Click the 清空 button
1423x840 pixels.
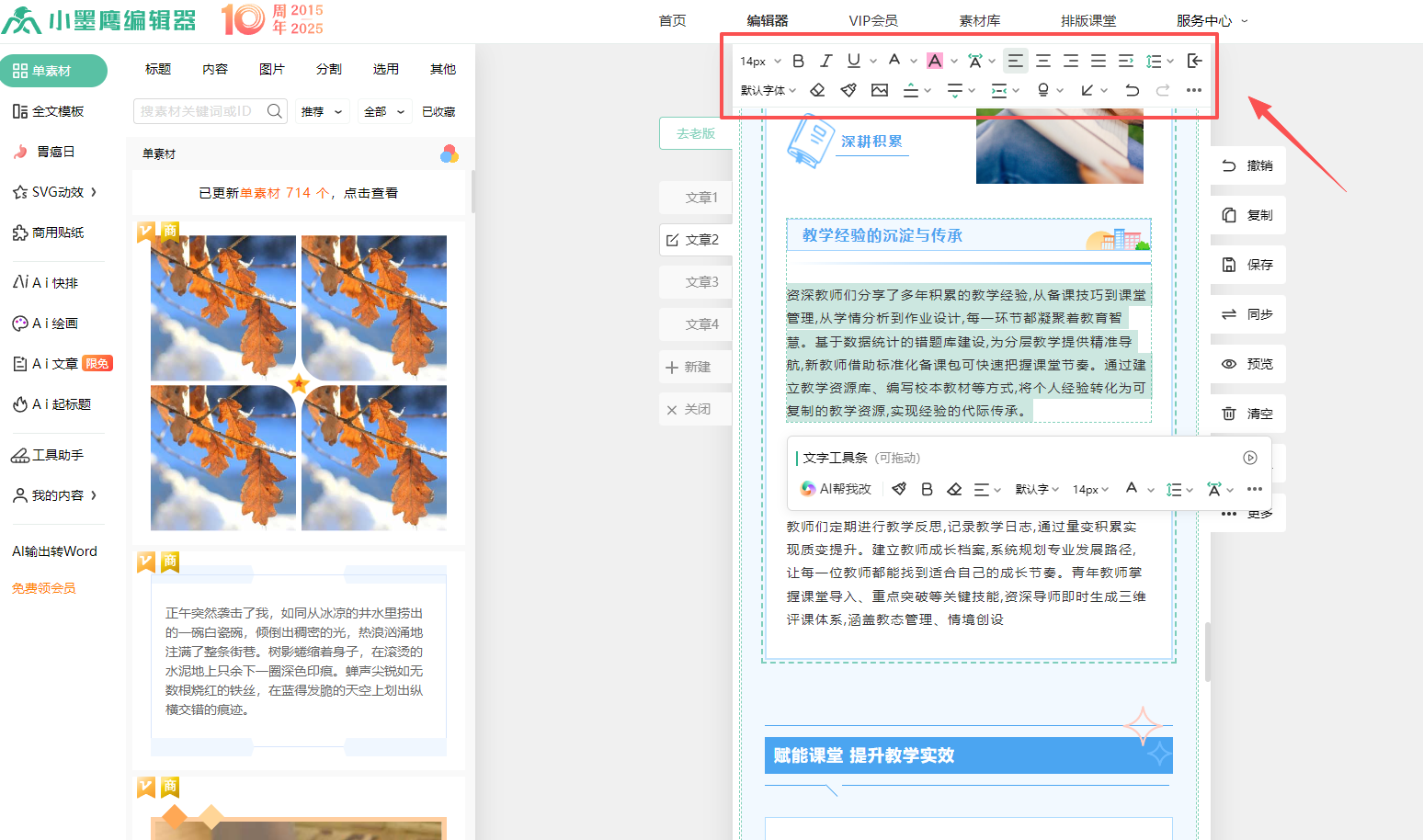click(x=1247, y=414)
